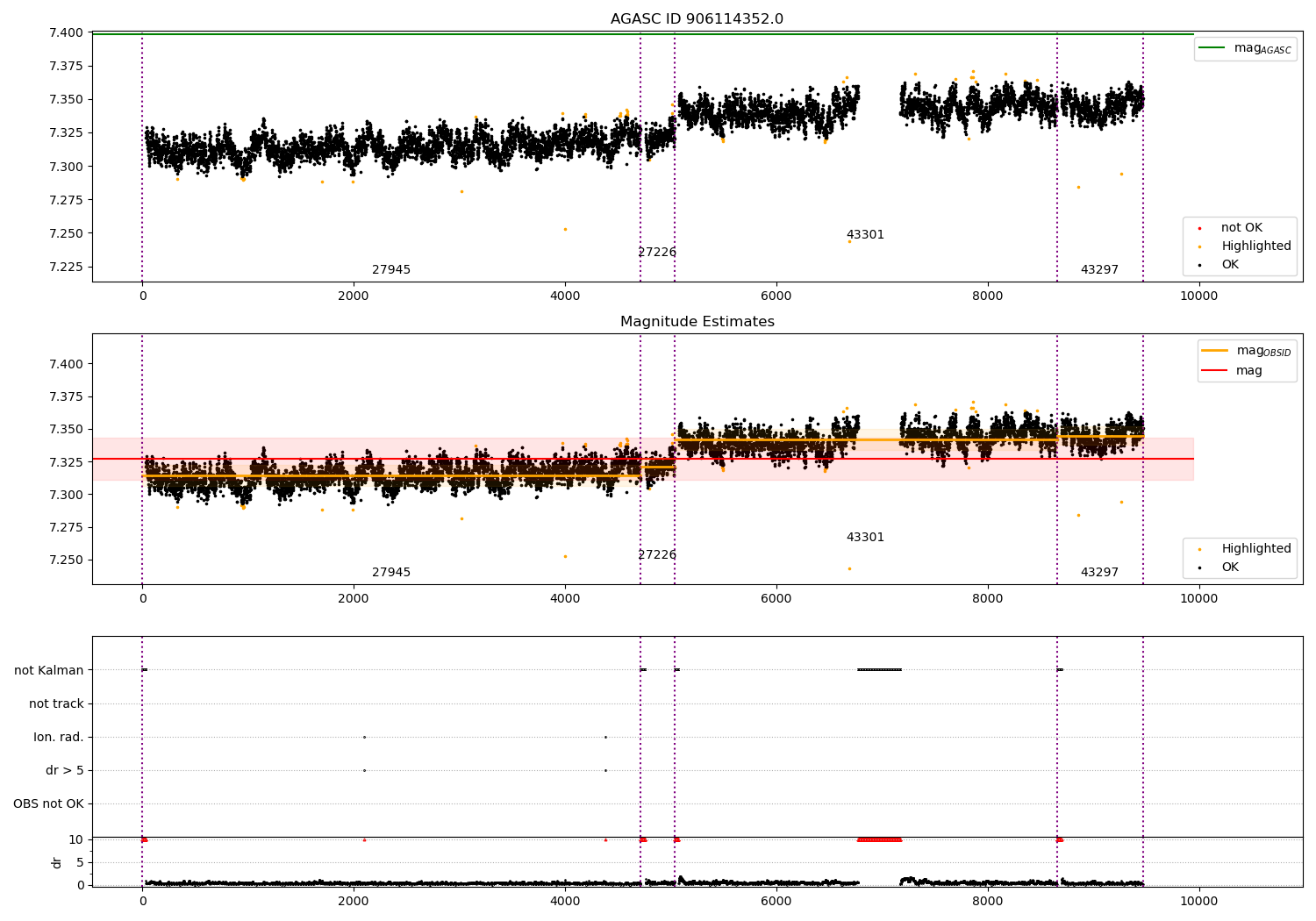Click 'Highlighted' in the Magnitude Estimates legend
The image size is (1316, 921).
(x=1255, y=549)
